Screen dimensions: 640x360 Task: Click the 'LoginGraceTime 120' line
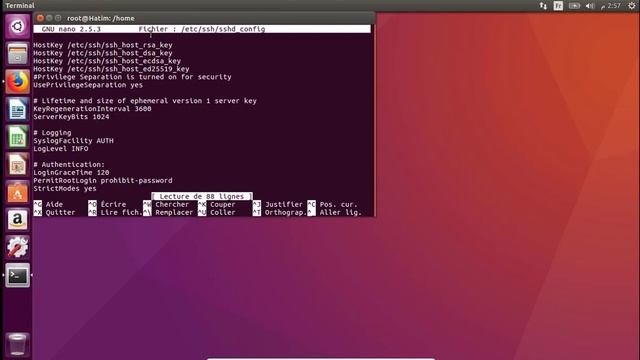[71, 172]
